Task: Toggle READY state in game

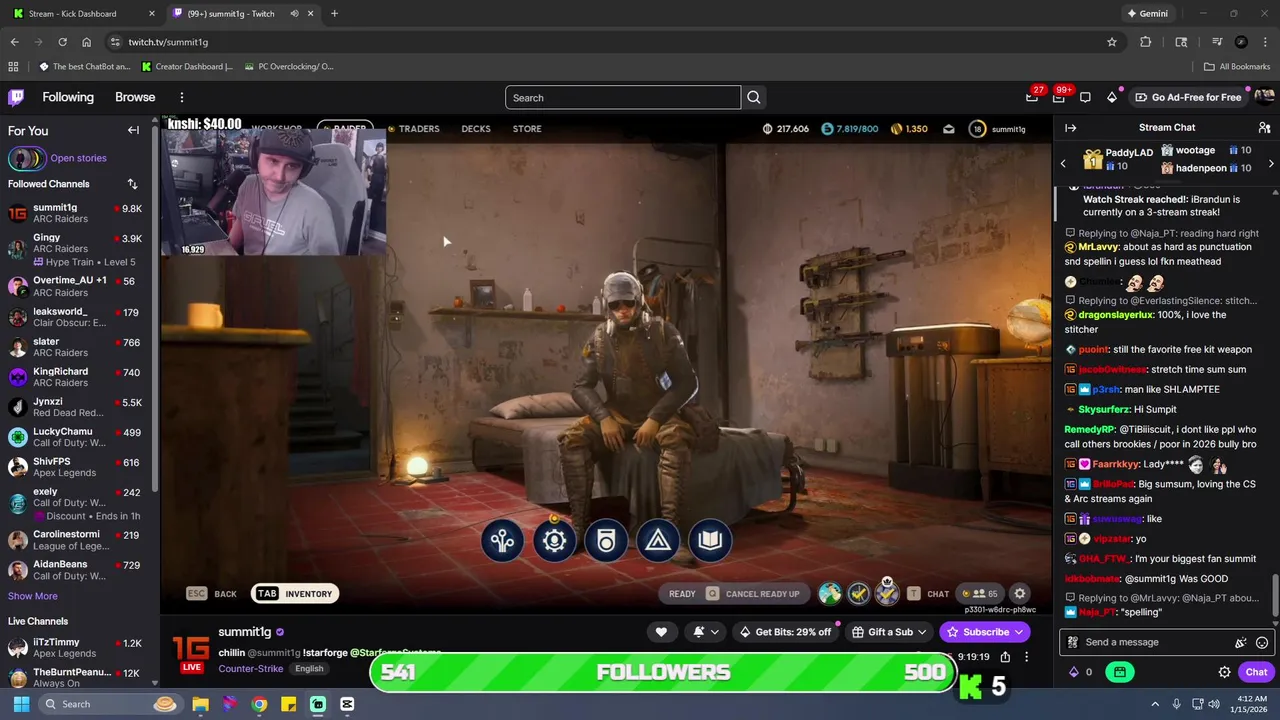Action: click(682, 594)
